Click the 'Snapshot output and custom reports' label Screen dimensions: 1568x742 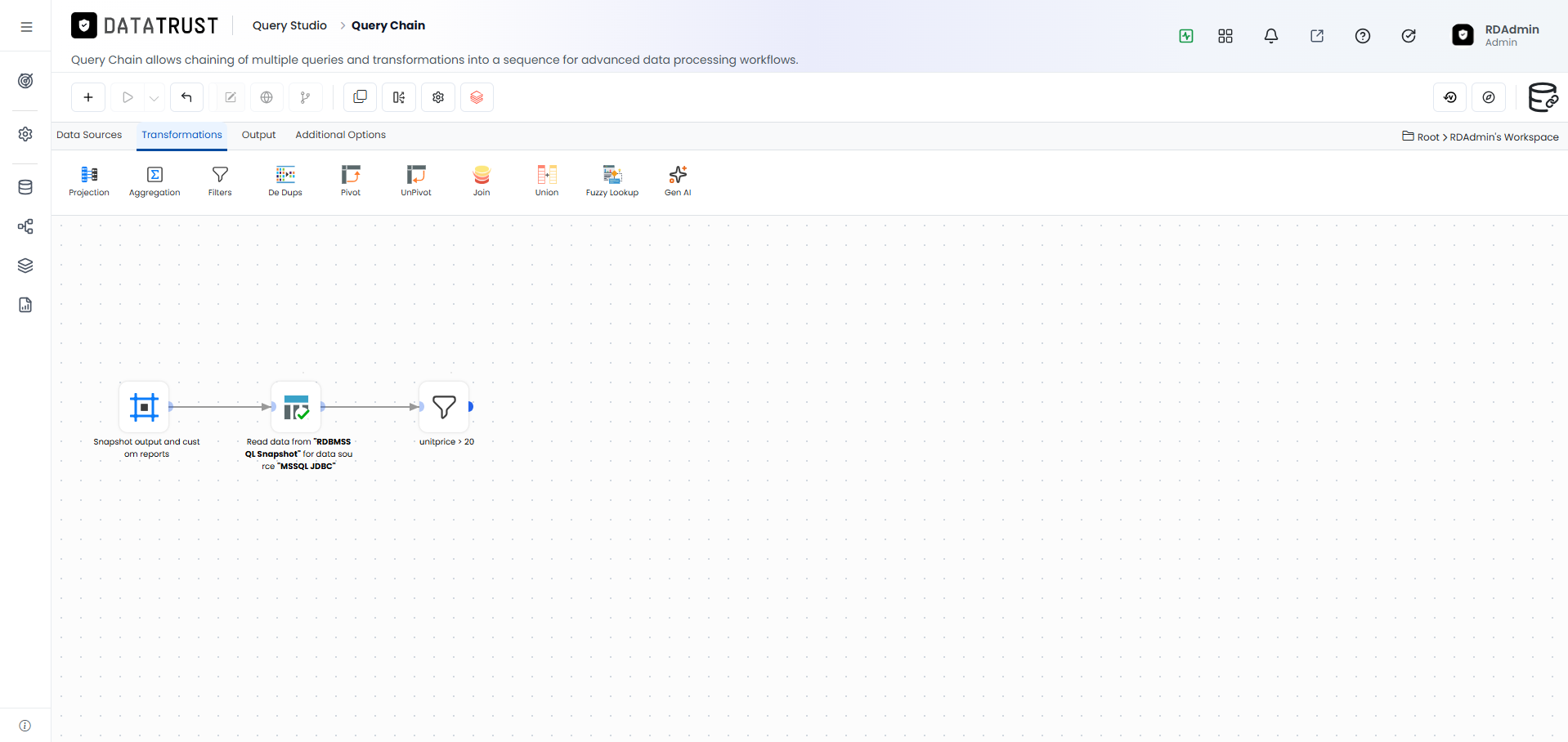click(x=146, y=448)
